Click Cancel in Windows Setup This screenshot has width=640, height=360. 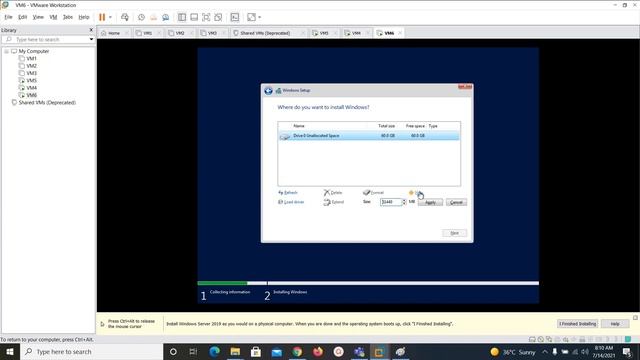click(456, 202)
